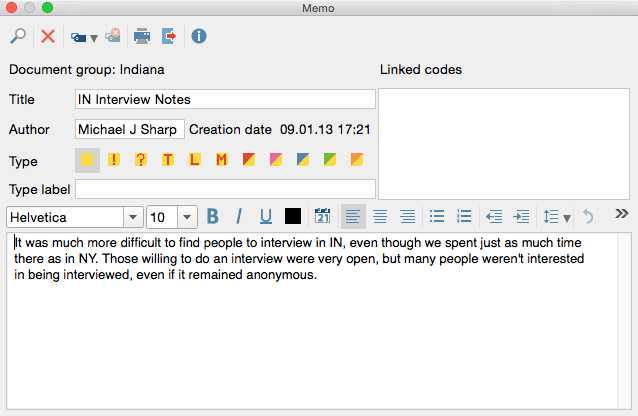Select the M memo type

pos(222,160)
